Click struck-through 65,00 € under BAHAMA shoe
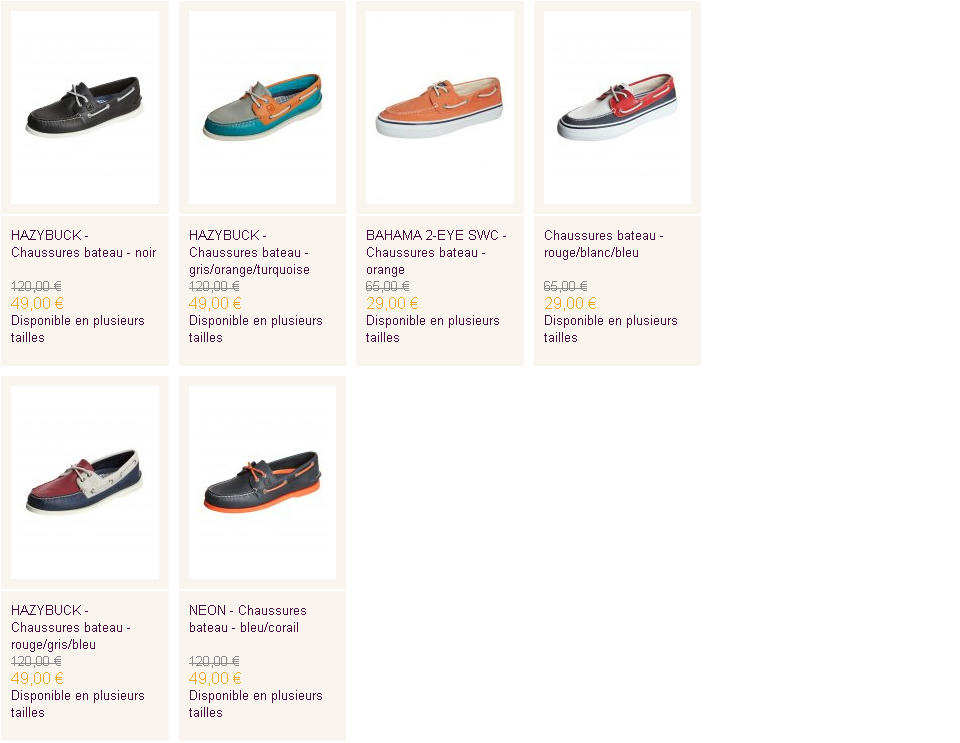The height and width of the screenshot is (743, 960). (388, 286)
